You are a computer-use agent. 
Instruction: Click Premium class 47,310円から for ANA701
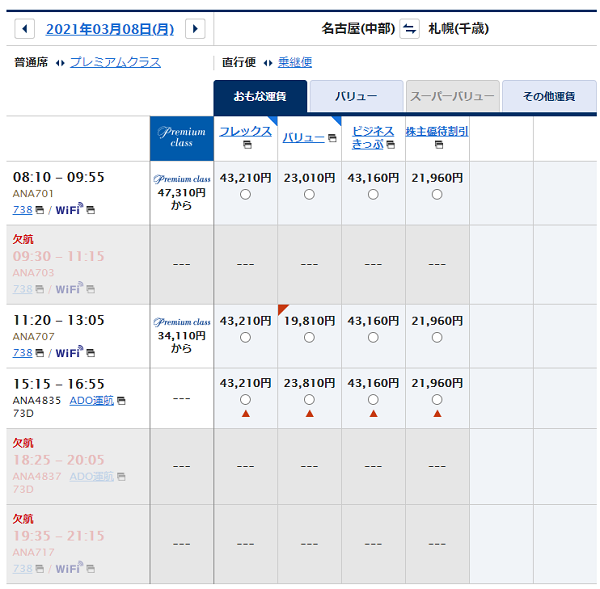tap(182, 193)
